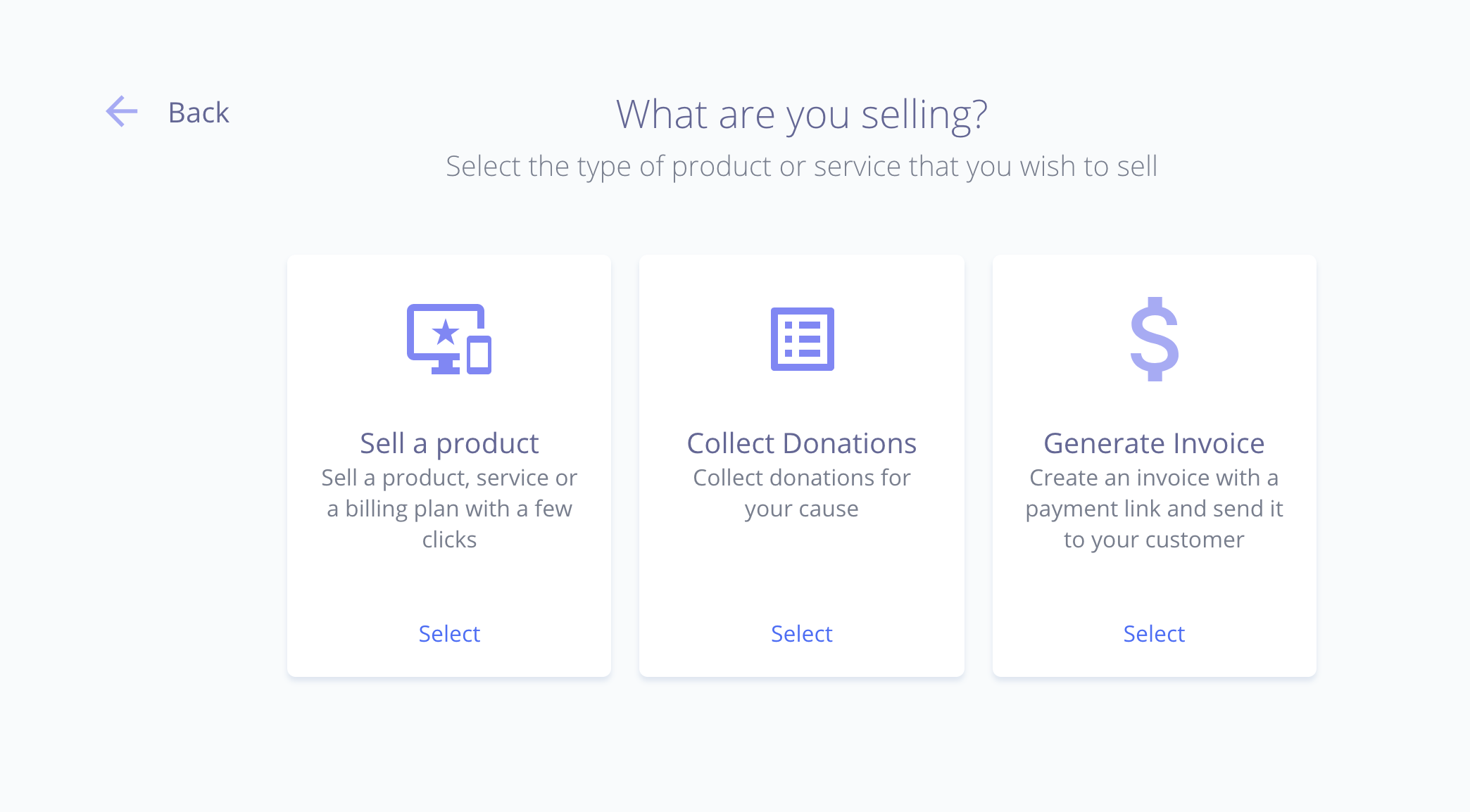Select the Generate Invoice option
This screenshot has height=812, width=1470.
(x=1153, y=632)
